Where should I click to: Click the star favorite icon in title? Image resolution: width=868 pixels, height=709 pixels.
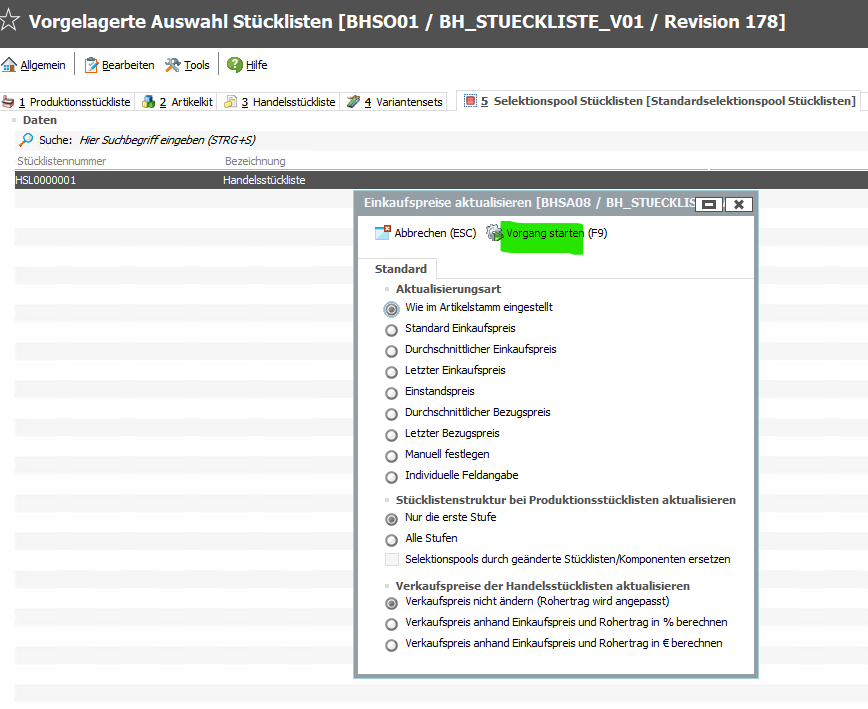click(x=10, y=22)
